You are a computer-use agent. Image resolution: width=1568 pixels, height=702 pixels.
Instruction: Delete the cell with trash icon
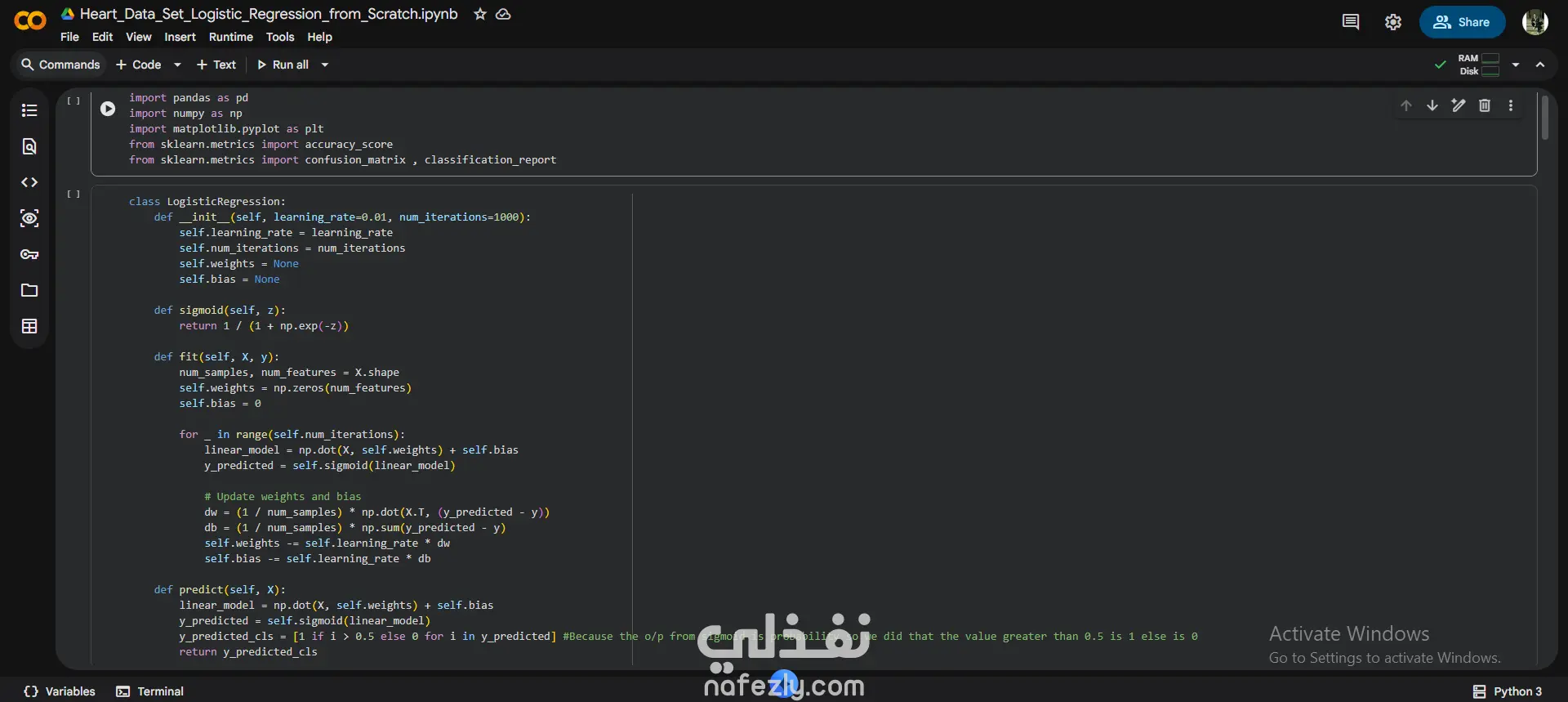1485,105
